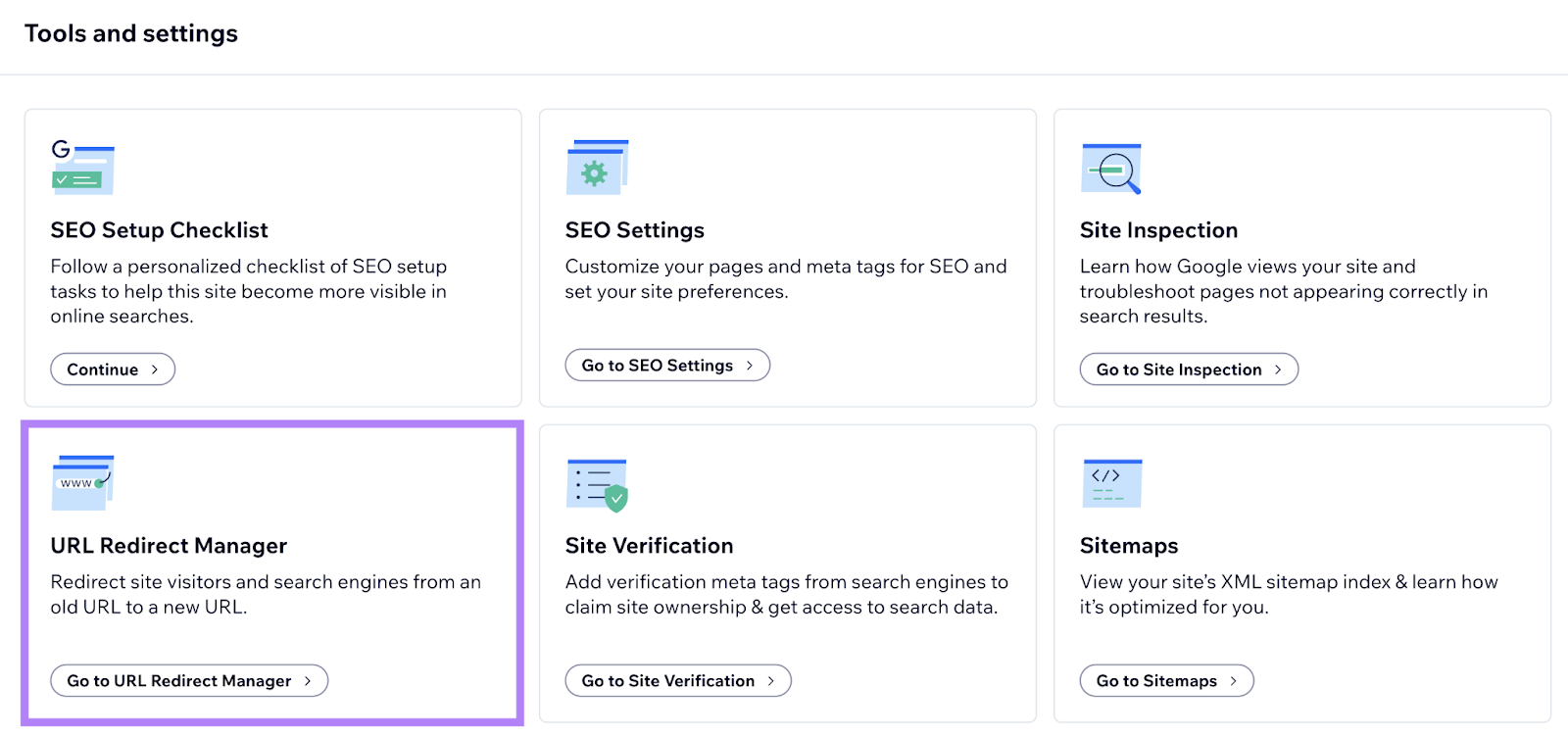This screenshot has height=737, width=1568.
Task: Click the URL Redirect Manager heading
Action: pos(169,546)
